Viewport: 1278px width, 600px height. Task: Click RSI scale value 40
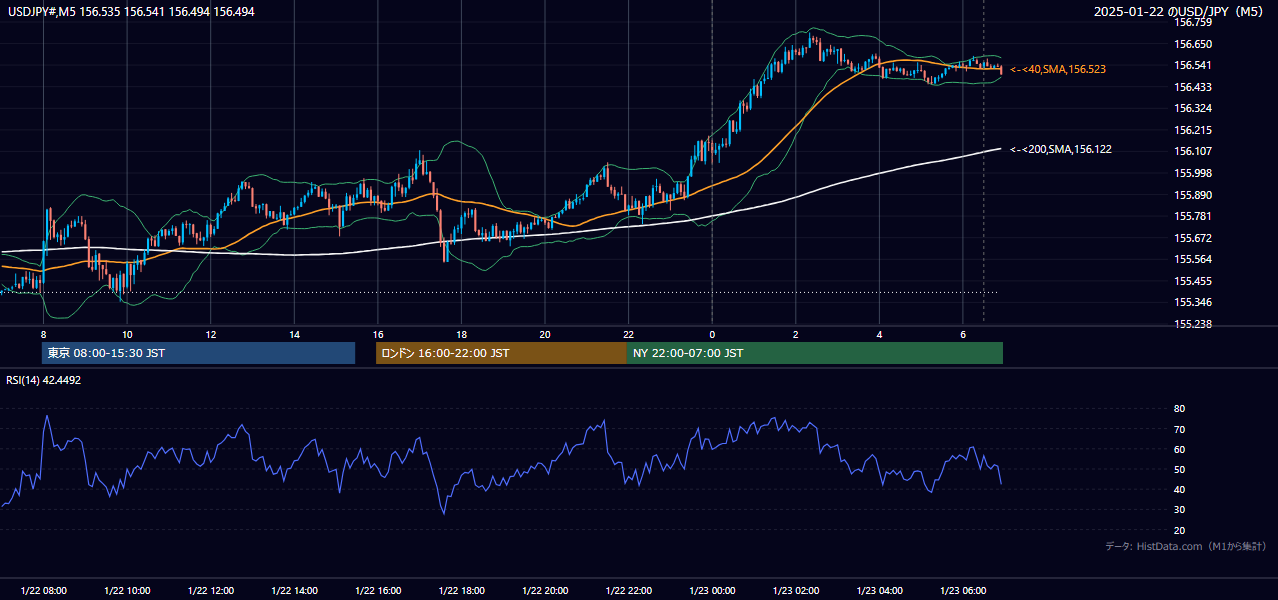(x=1179, y=489)
